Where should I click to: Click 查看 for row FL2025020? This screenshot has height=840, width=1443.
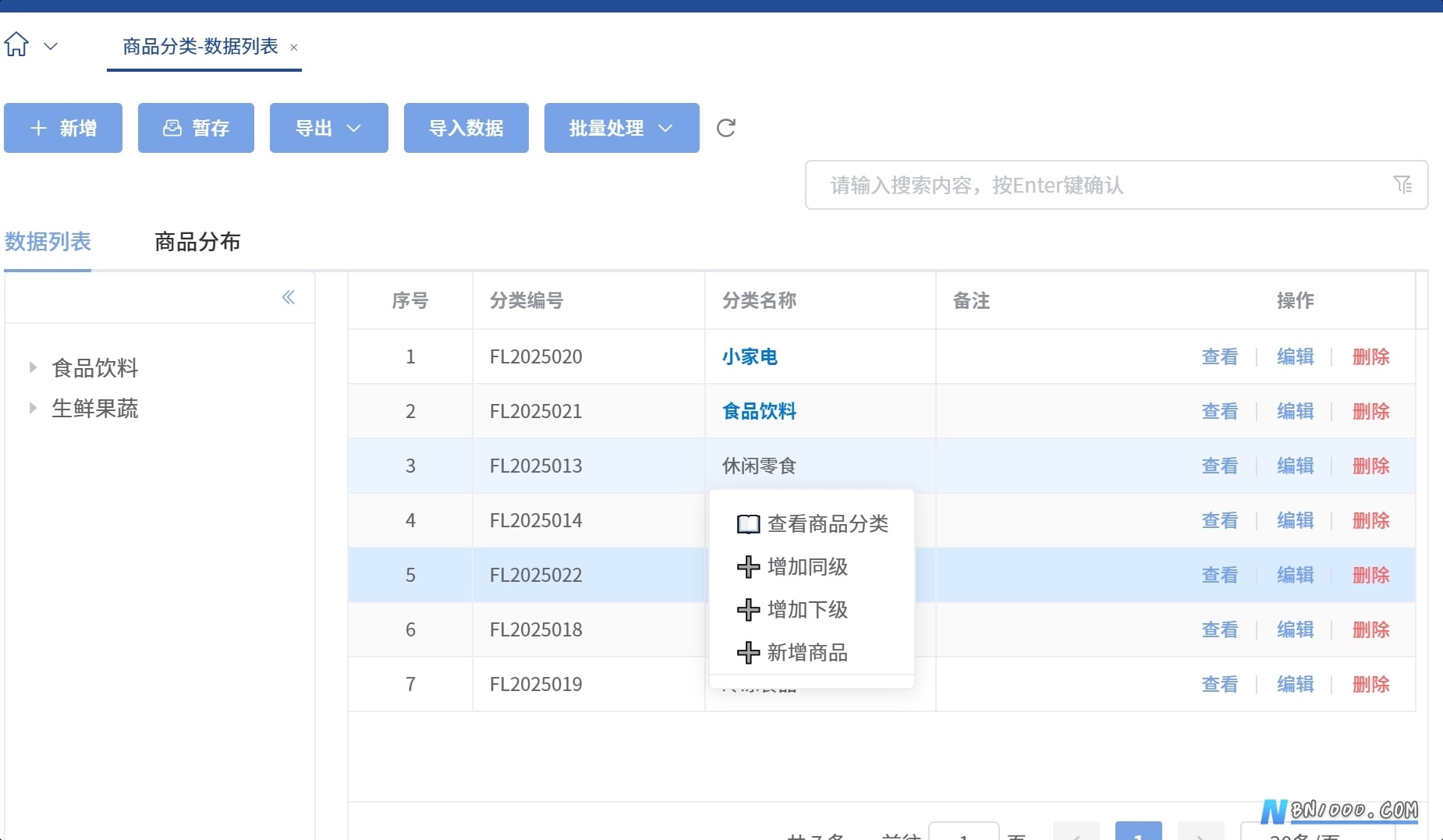pos(1220,356)
